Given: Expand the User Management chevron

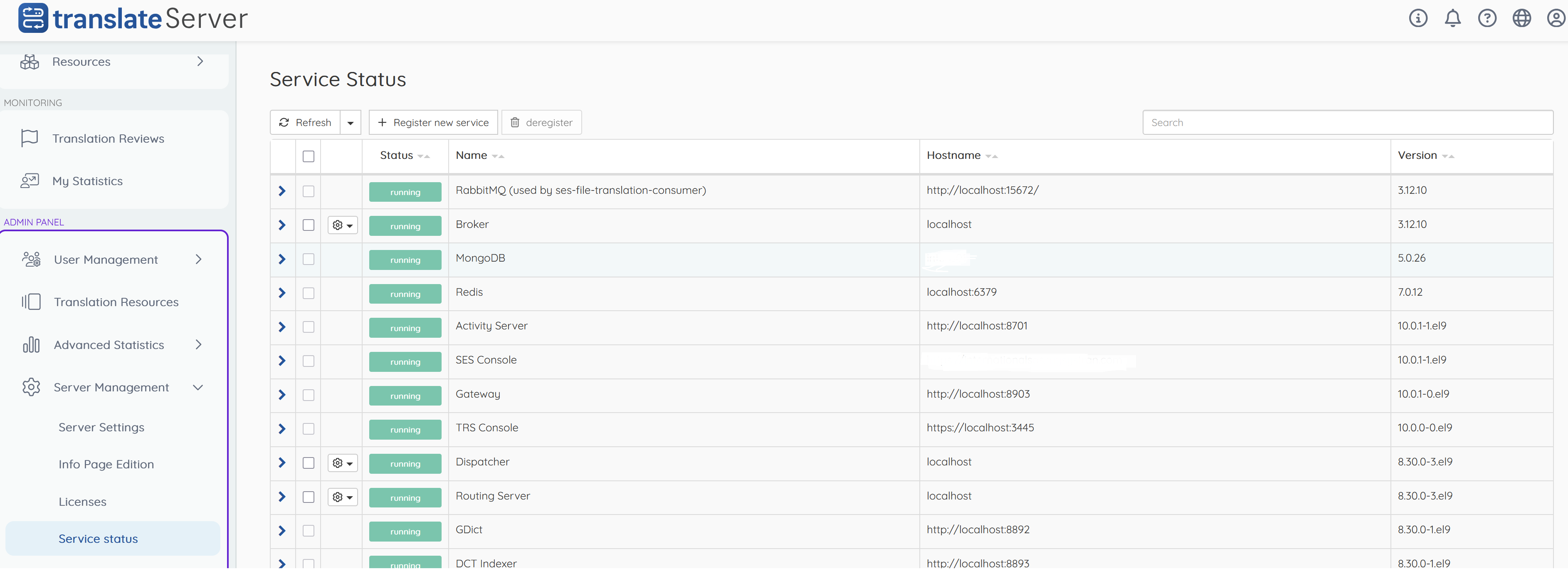Looking at the screenshot, I should 198,260.
